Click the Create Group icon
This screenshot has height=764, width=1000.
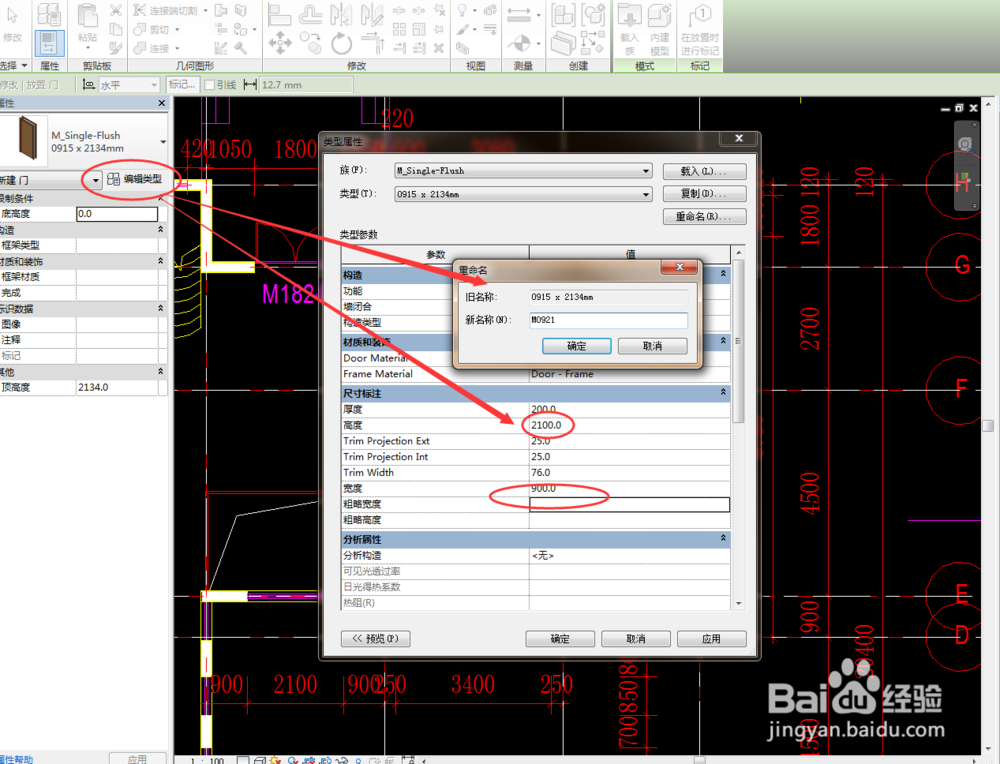tap(593, 14)
